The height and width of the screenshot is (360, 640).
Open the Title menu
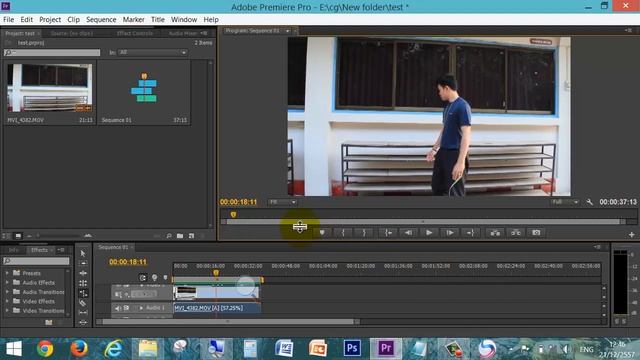point(158,20)
